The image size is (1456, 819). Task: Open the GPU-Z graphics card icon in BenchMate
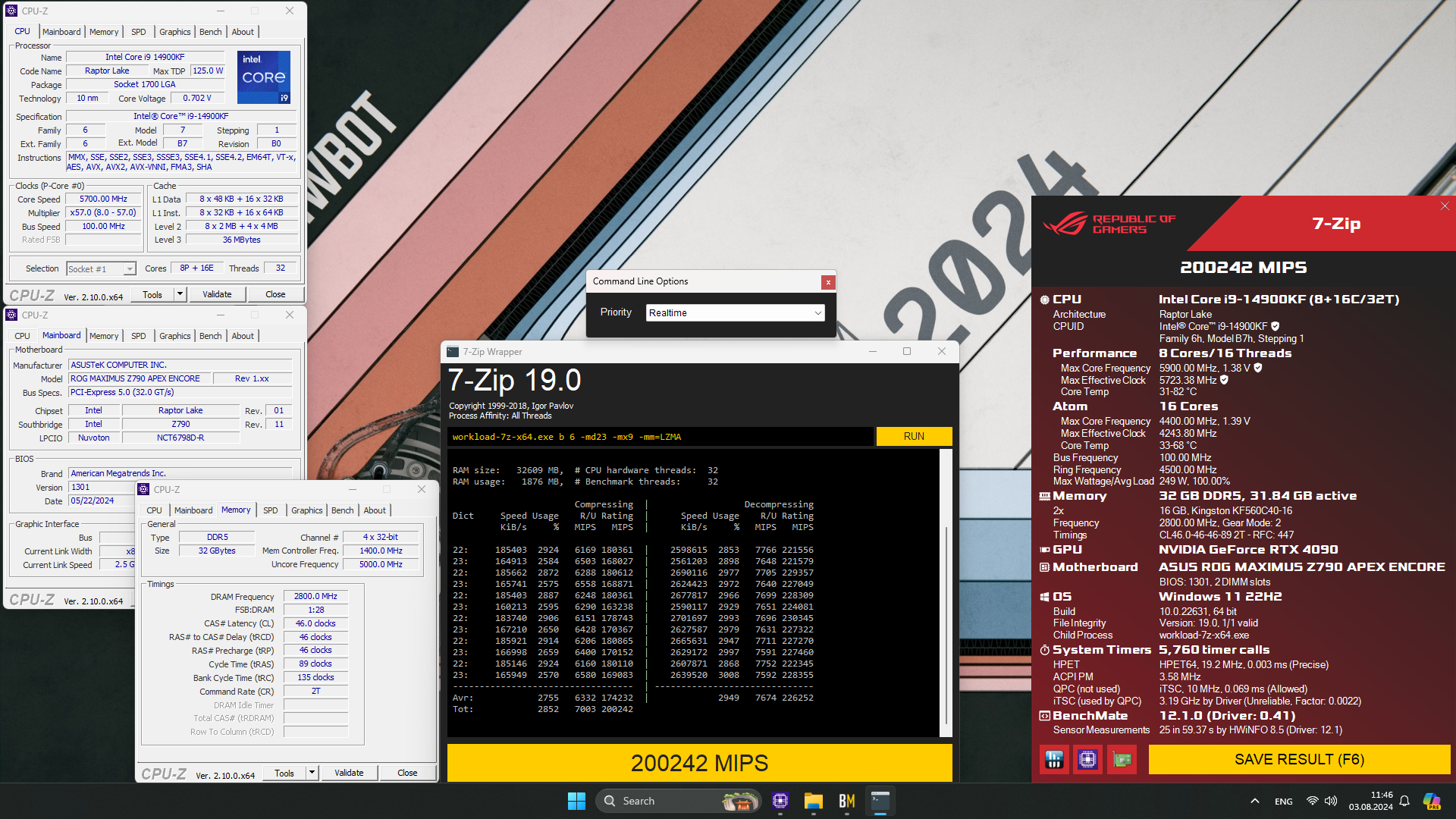point(1122,759)
